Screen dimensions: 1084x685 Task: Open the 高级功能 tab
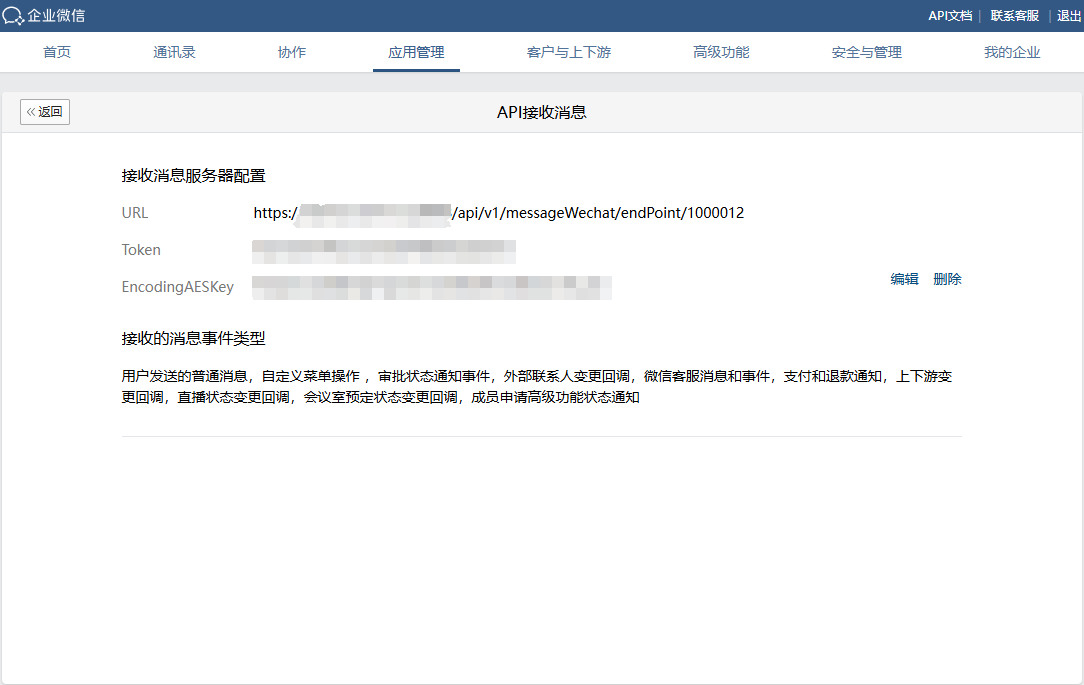720,52
